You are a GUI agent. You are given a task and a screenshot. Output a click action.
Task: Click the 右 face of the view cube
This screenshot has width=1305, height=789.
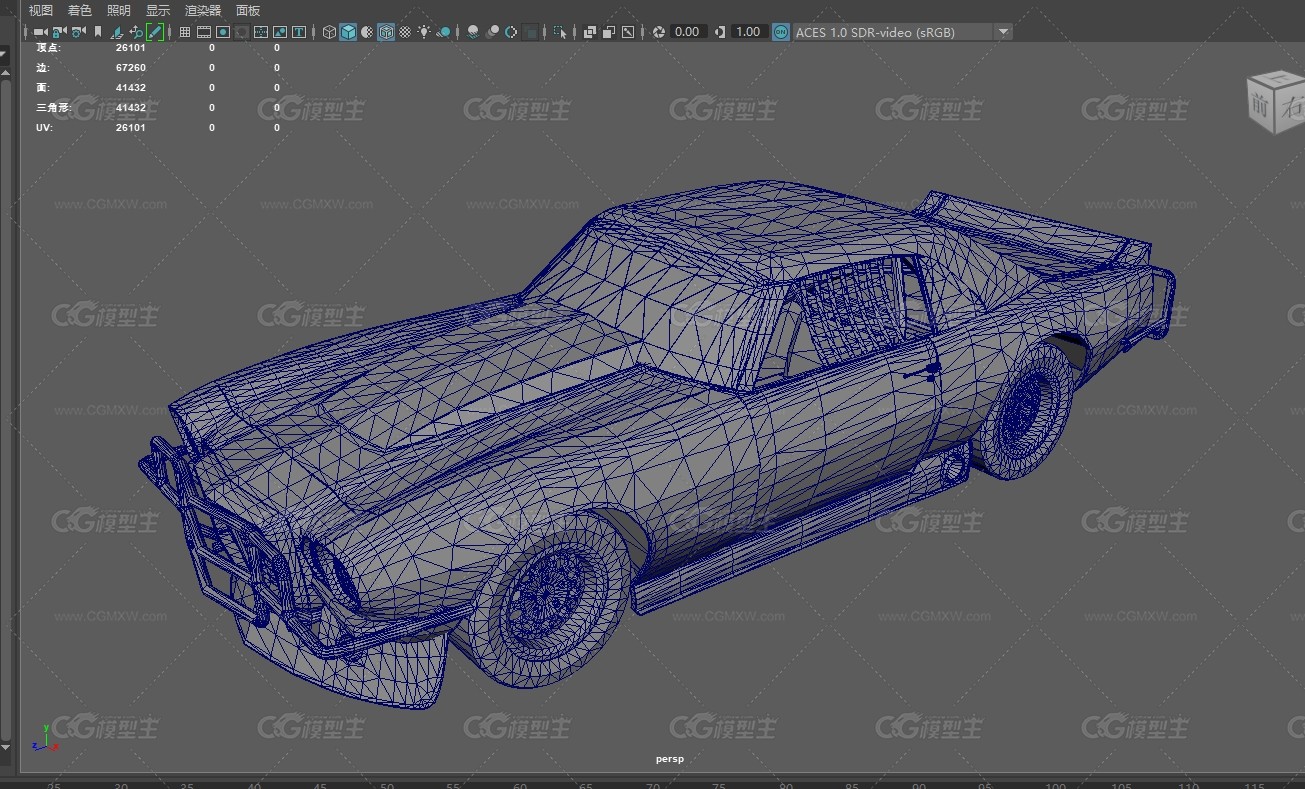(x=1289, y=108)
